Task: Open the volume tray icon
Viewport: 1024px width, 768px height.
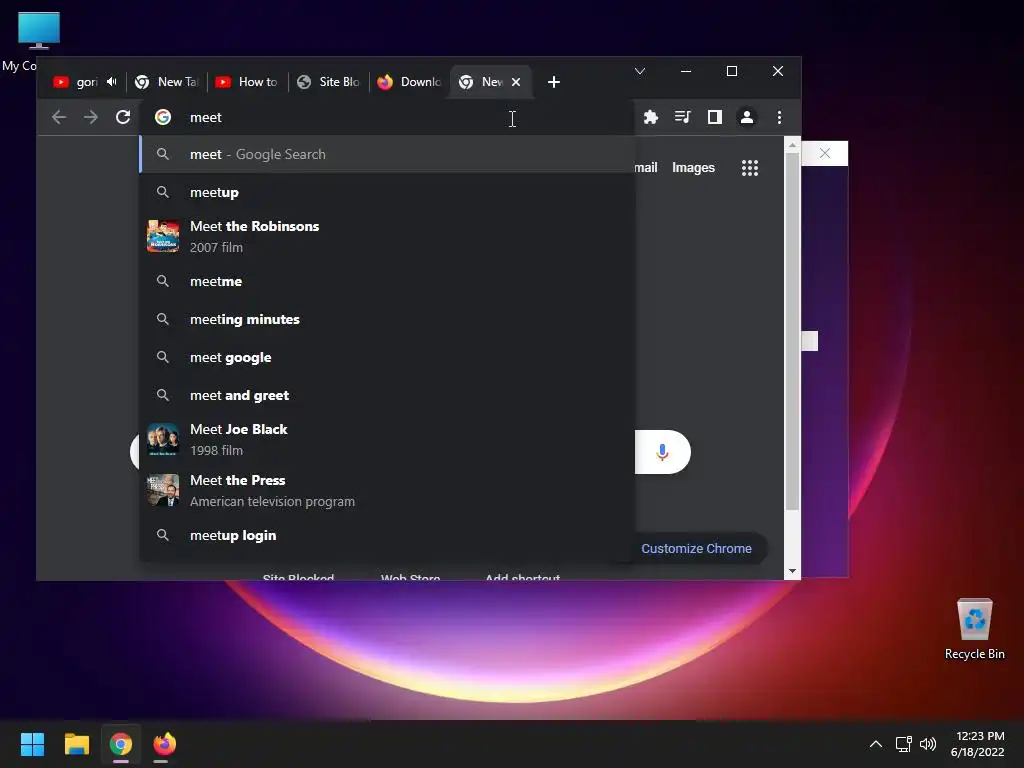Action: (x=927, y=744)
